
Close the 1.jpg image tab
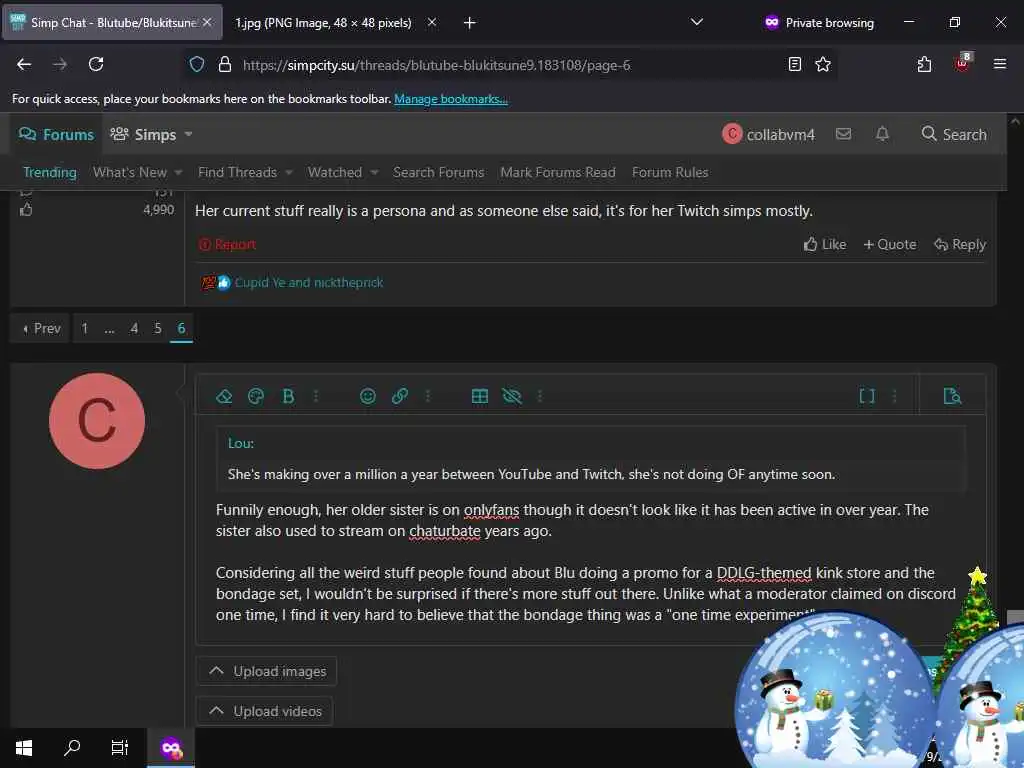tap(432, 22)
